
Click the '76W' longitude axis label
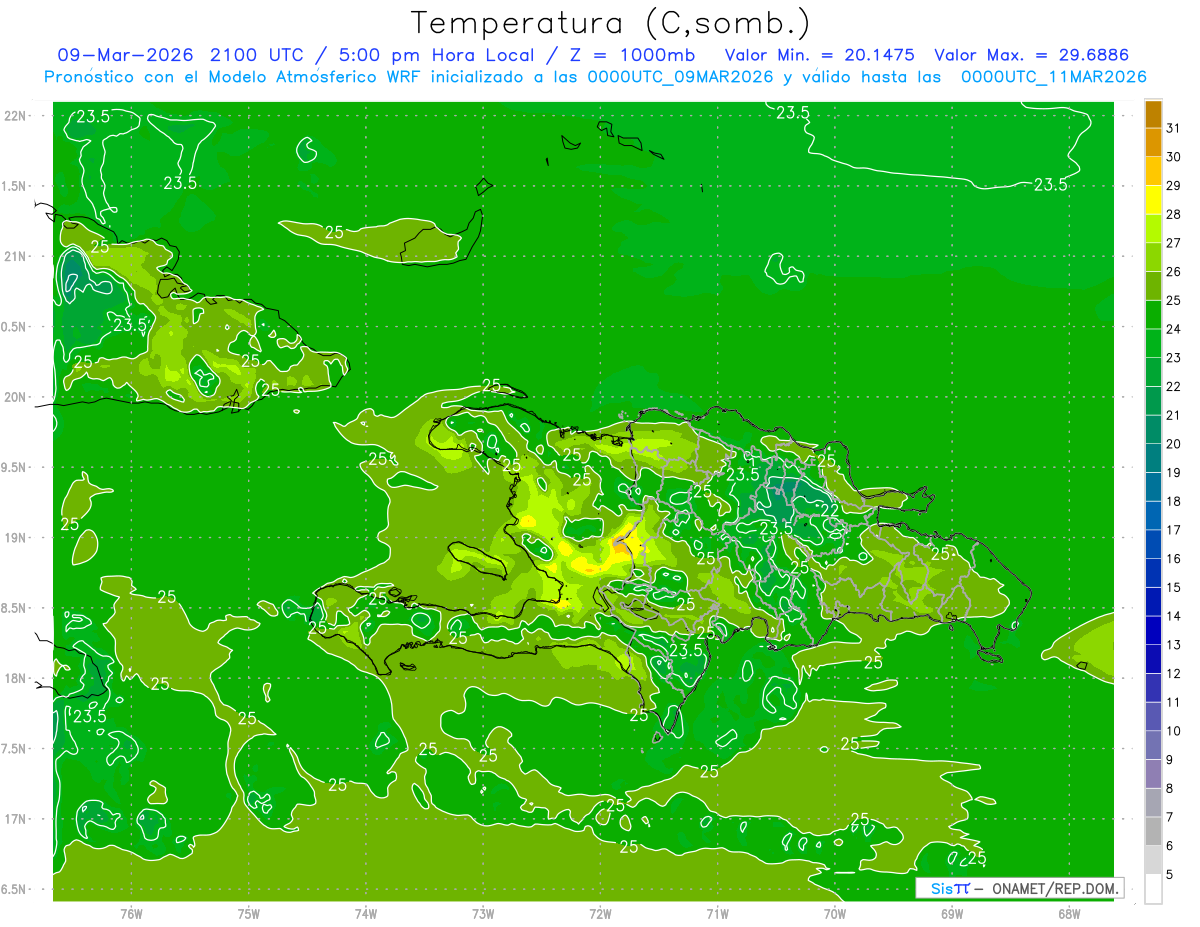coord(131,913)
